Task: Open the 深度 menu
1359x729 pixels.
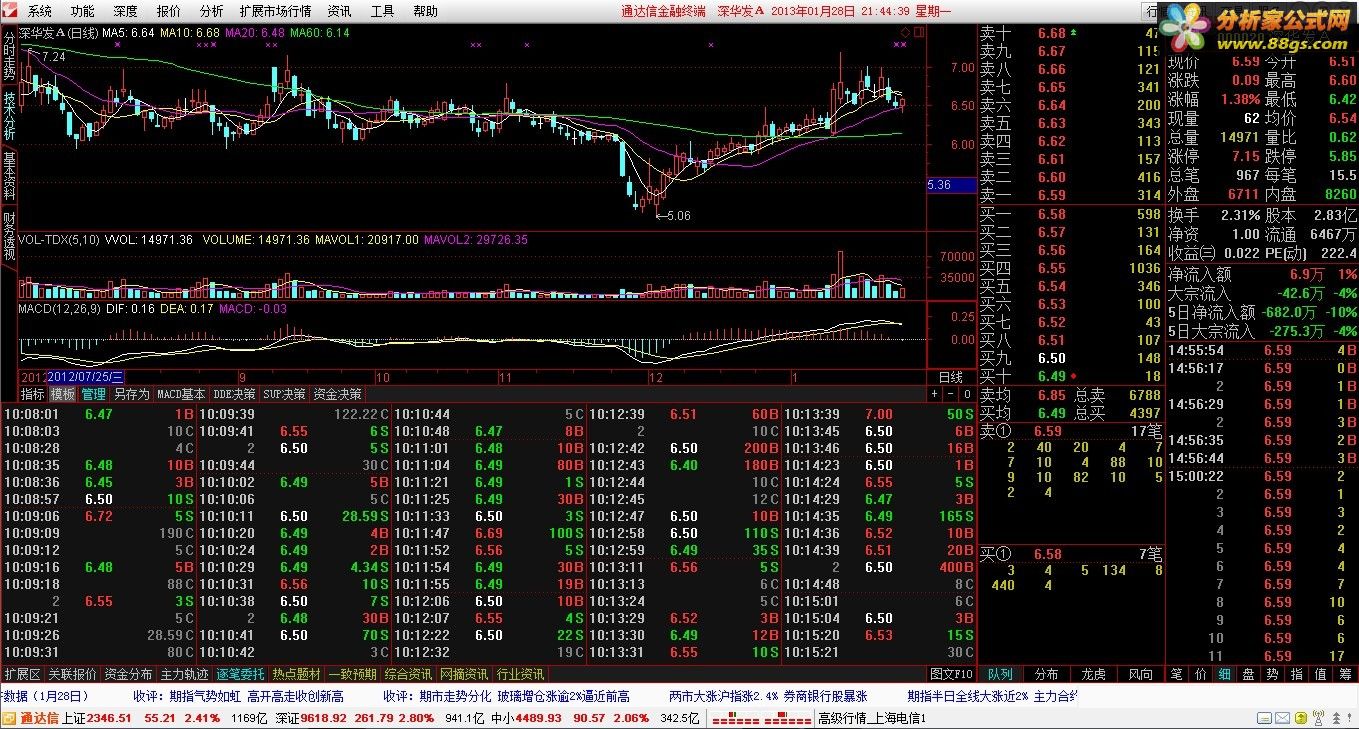Action: (x=126, y=11)
